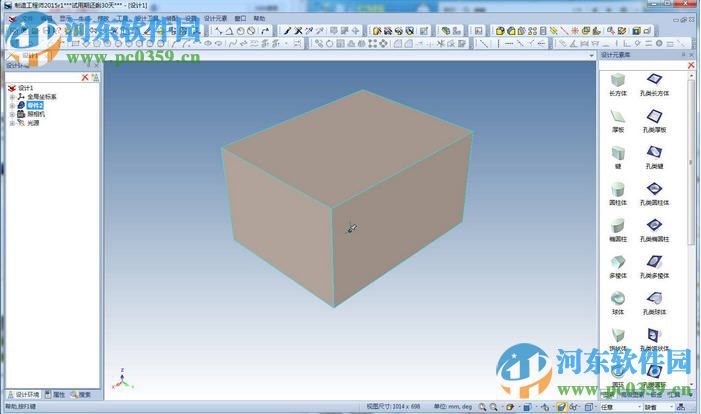Click the triangle sketch icon in the top toolbar
This screenshot has width=701, height=414.
(x=229, y=31)
